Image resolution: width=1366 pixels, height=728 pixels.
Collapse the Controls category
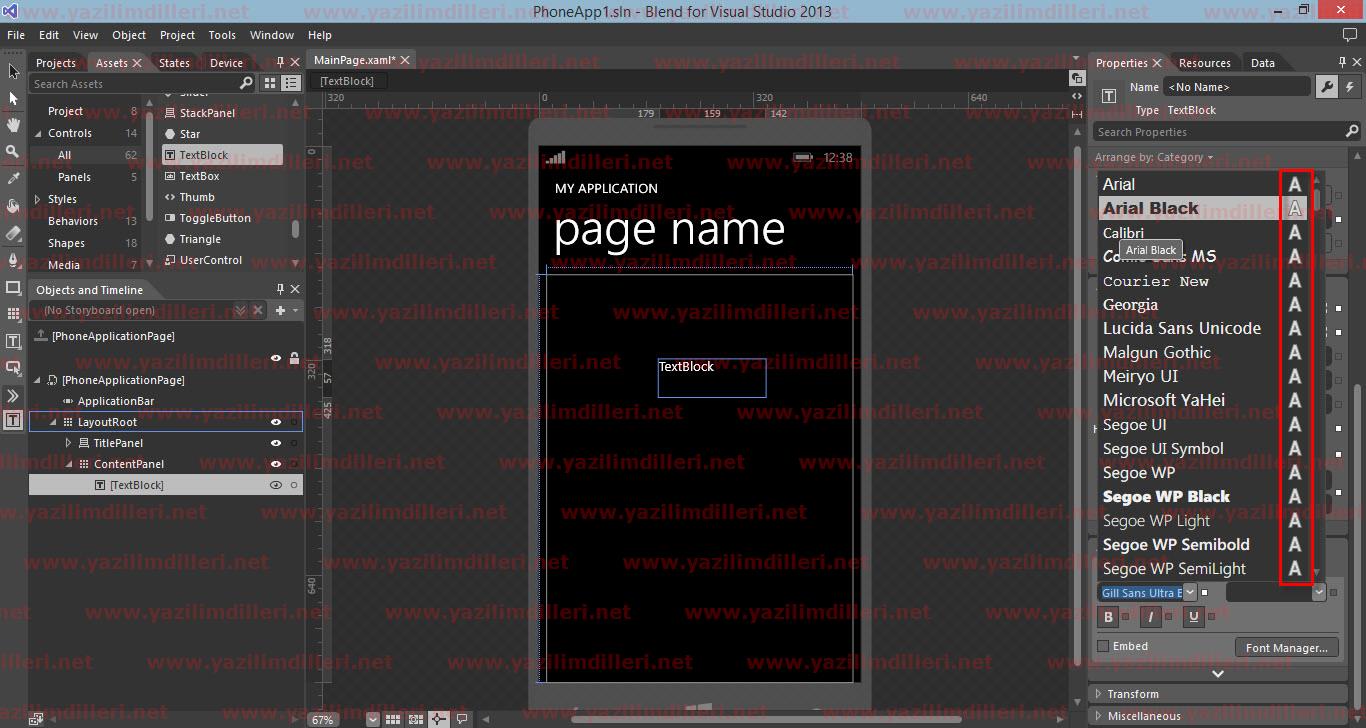38,133
